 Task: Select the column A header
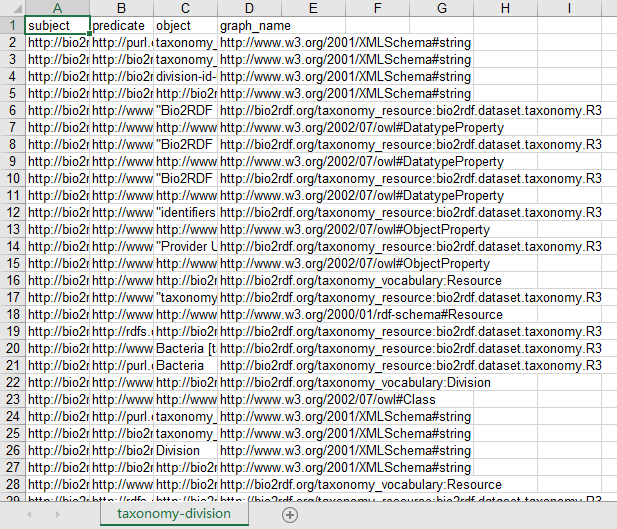(x=56, y=8)
